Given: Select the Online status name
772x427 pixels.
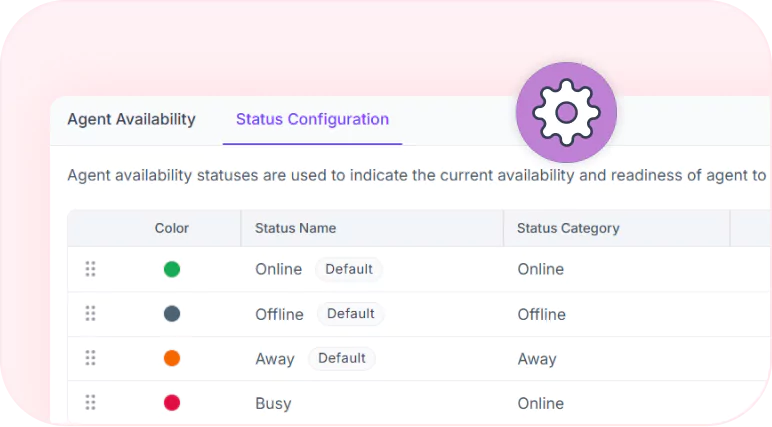Looking at the screenshot, I should pos(279,269).
